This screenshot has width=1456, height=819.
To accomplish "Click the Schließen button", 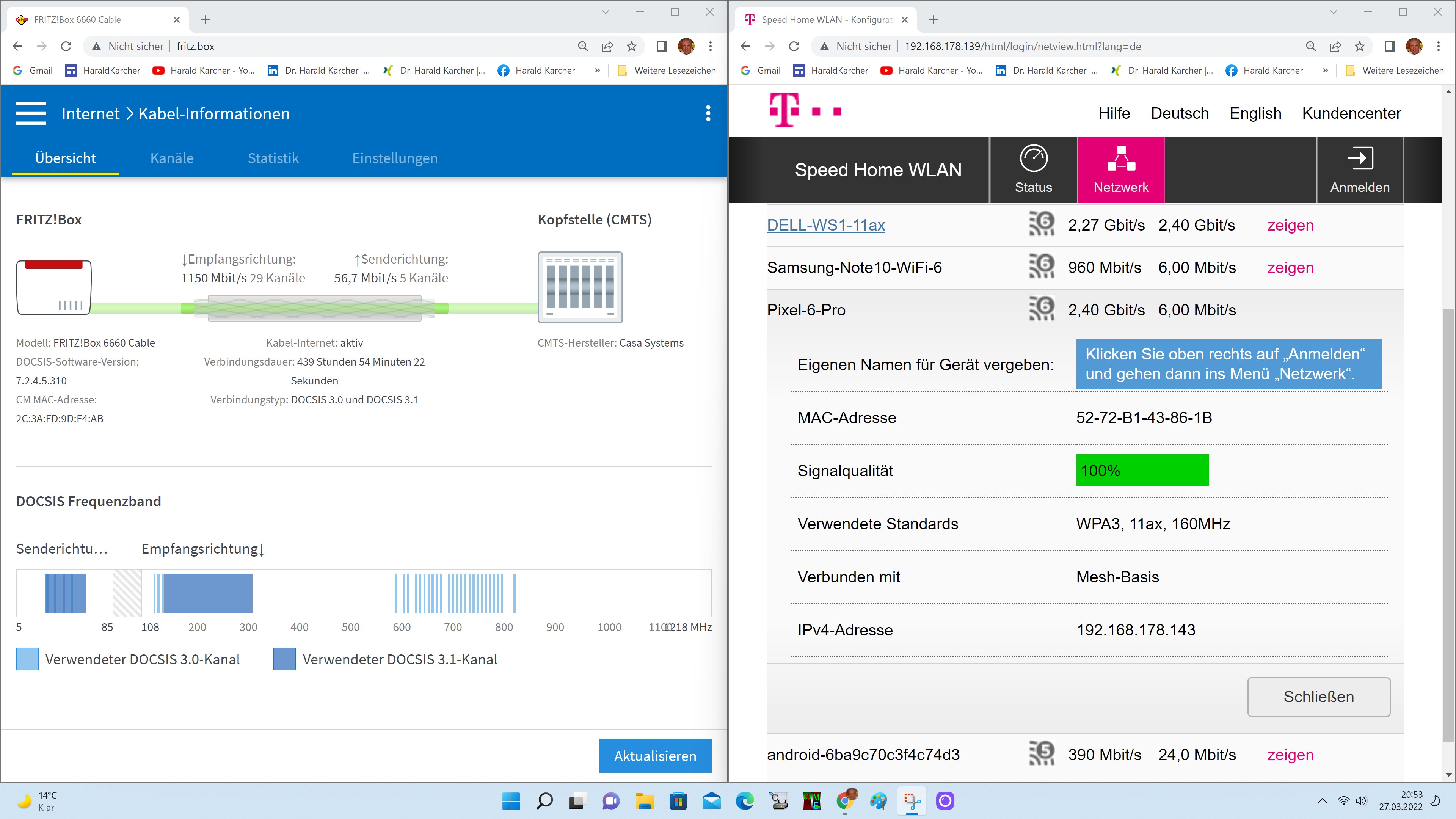I will 1318,697.
